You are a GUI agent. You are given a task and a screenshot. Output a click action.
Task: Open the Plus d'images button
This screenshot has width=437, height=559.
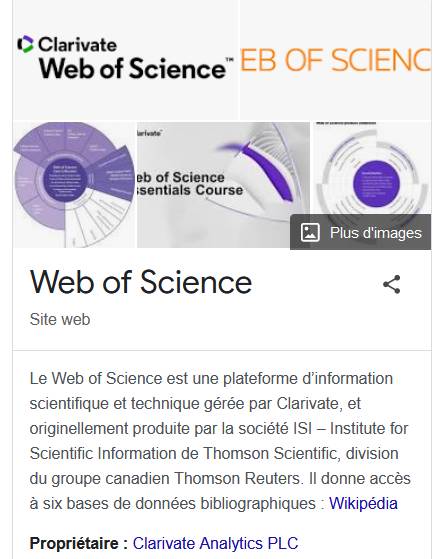(360, 232)
